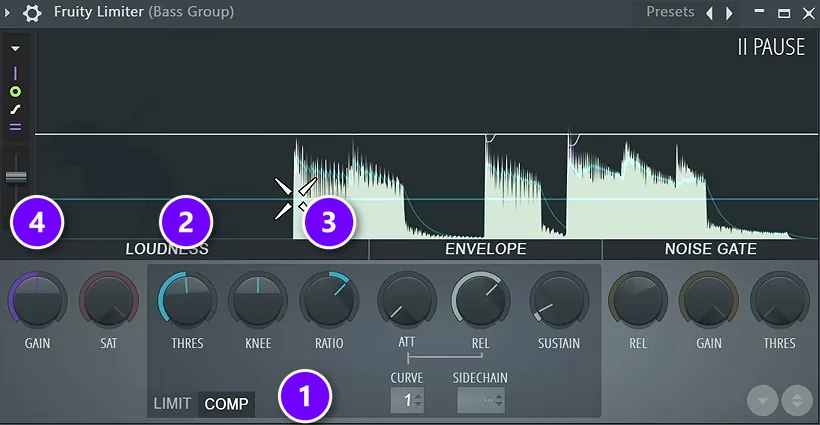Image resolution: width=820 pixels, height=425 pixels.
Task: Go to the next preset
Action: (729, 13)
